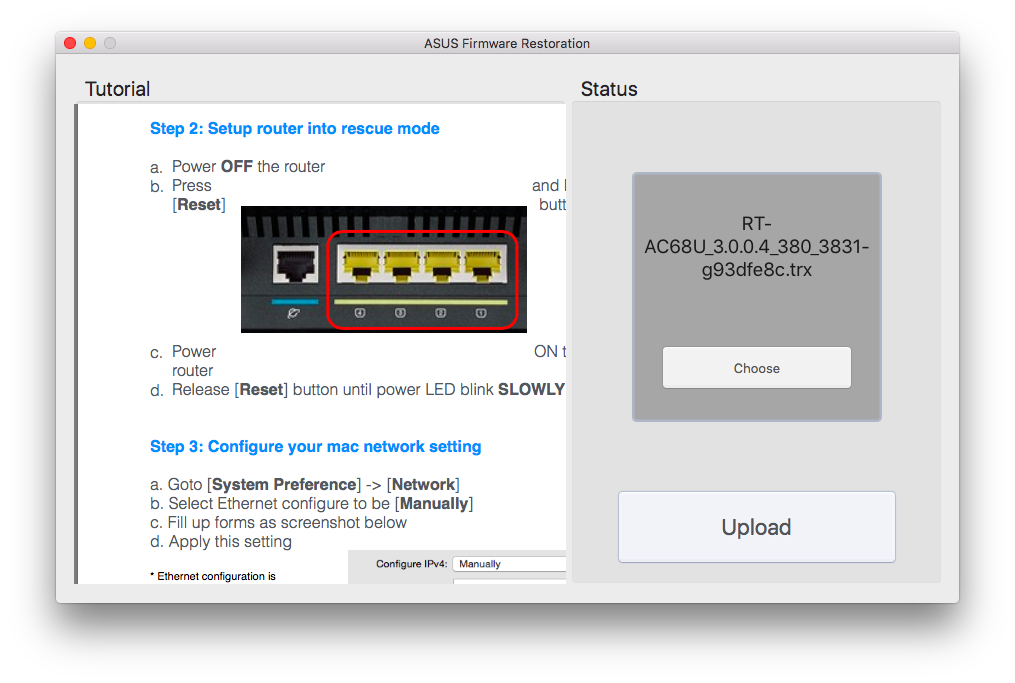Screen dimensions: 1015x683
Task: Click the Step 3 mac network heading
Action: (315, 447)
